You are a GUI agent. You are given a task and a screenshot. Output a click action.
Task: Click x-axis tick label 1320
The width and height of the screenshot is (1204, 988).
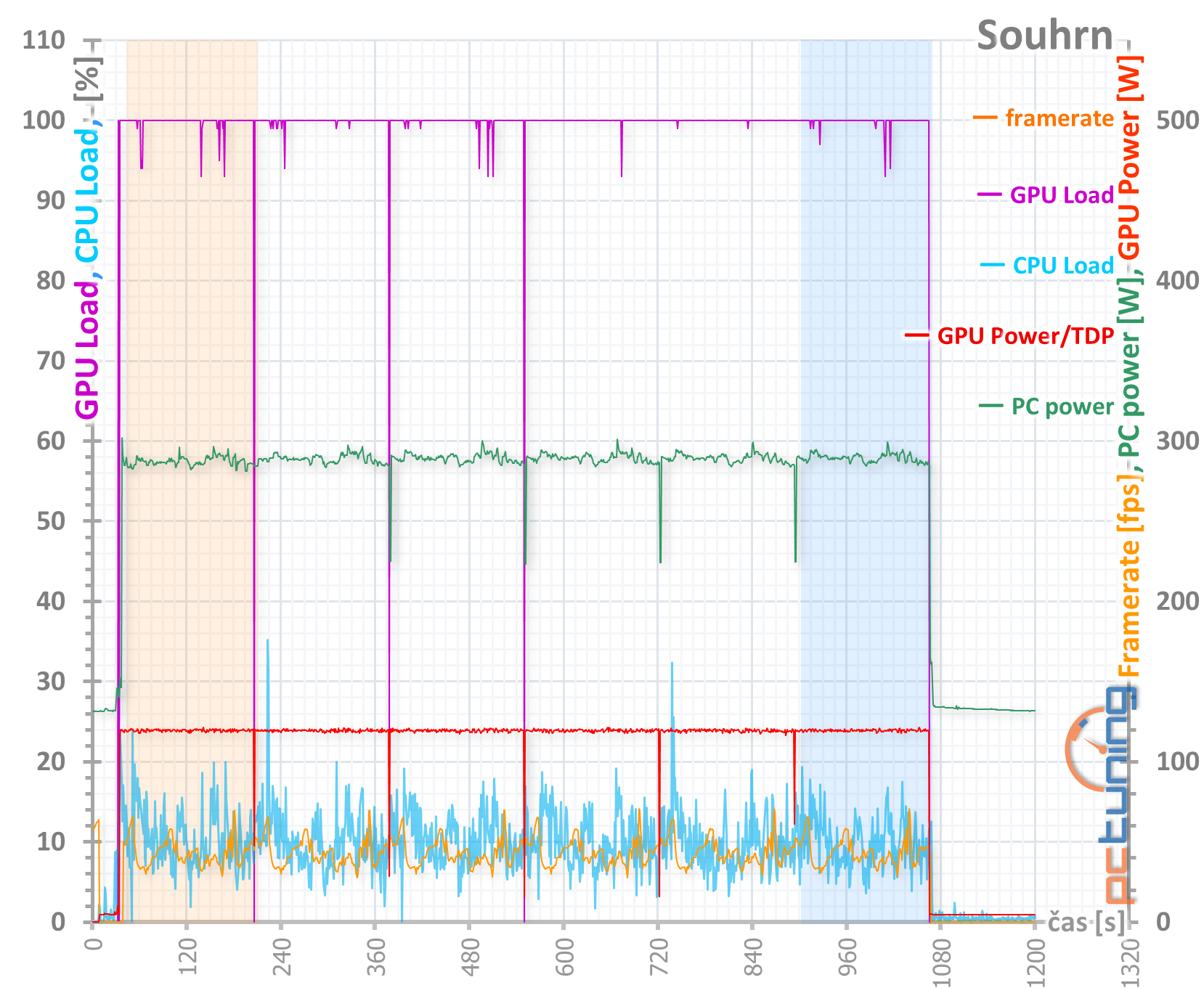[x=1130, y=962]
